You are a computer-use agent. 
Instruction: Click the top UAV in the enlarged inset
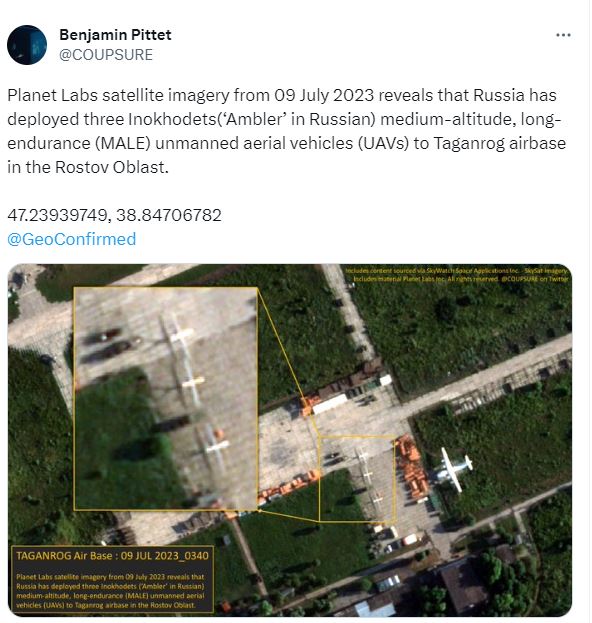click(178, 335)
